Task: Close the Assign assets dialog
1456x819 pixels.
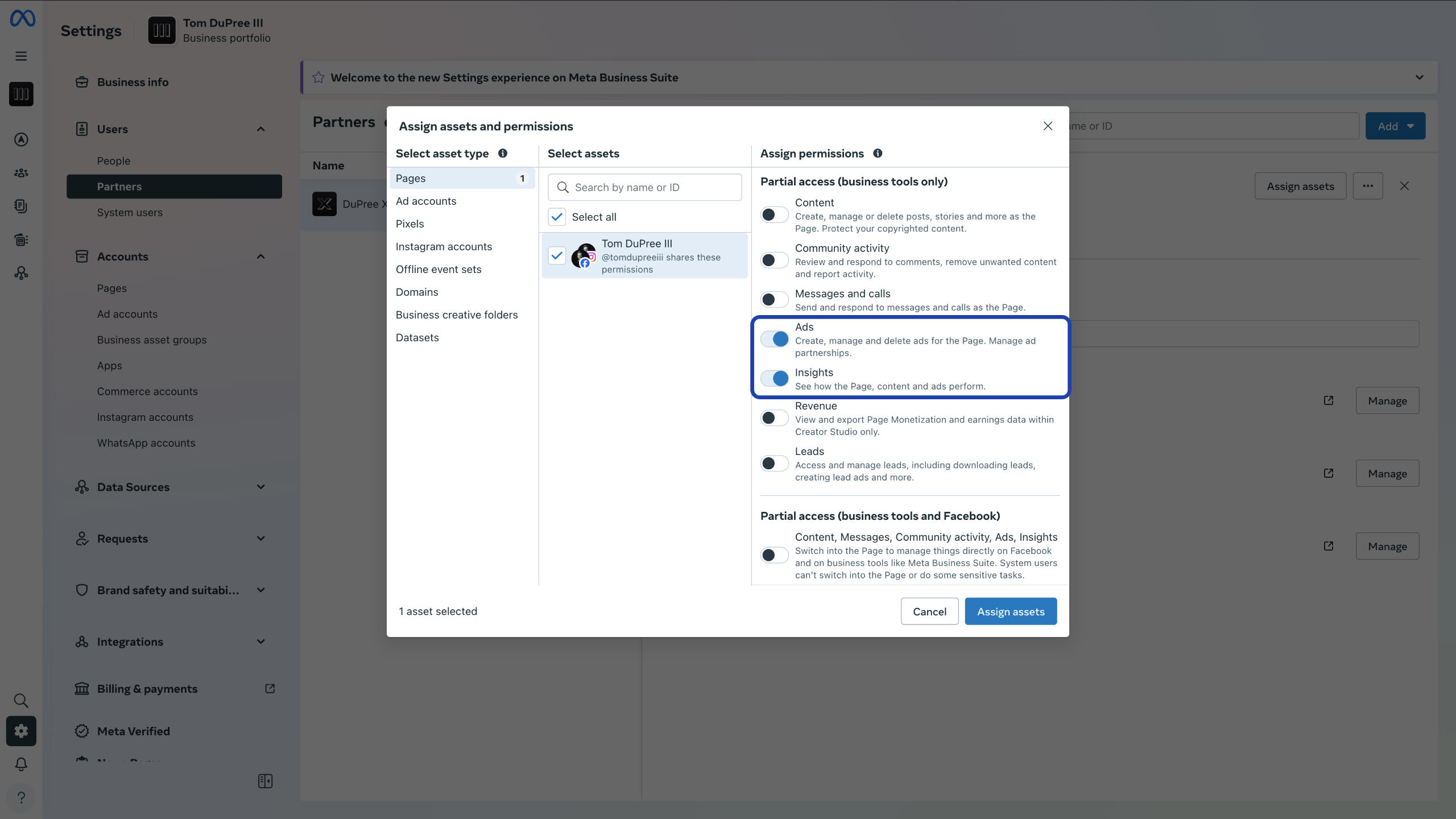Action: pos(1048,126)
